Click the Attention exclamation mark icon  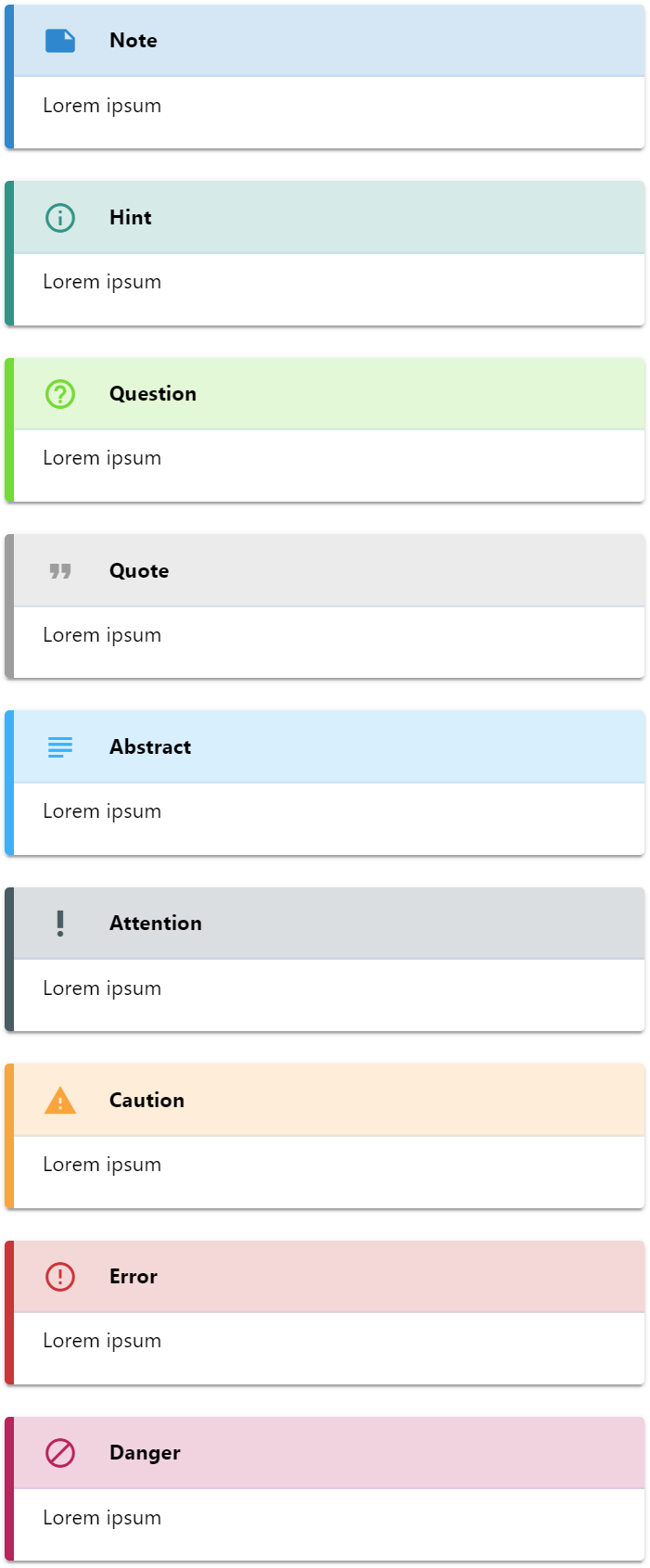(60, 924)
